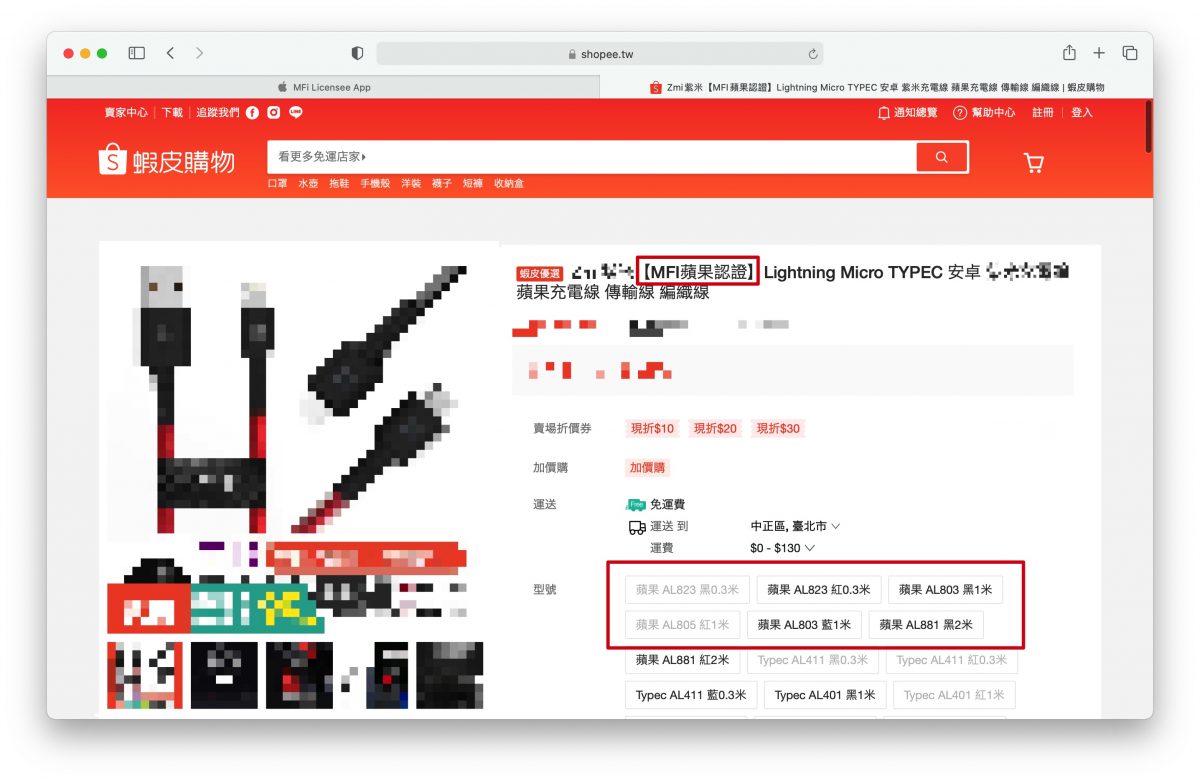Click the 襪子 suggested keyword

442,184
